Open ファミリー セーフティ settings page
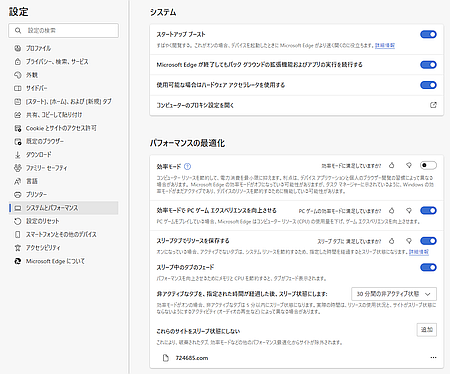Screen dimensions: 450x374 tap(63, 168)
